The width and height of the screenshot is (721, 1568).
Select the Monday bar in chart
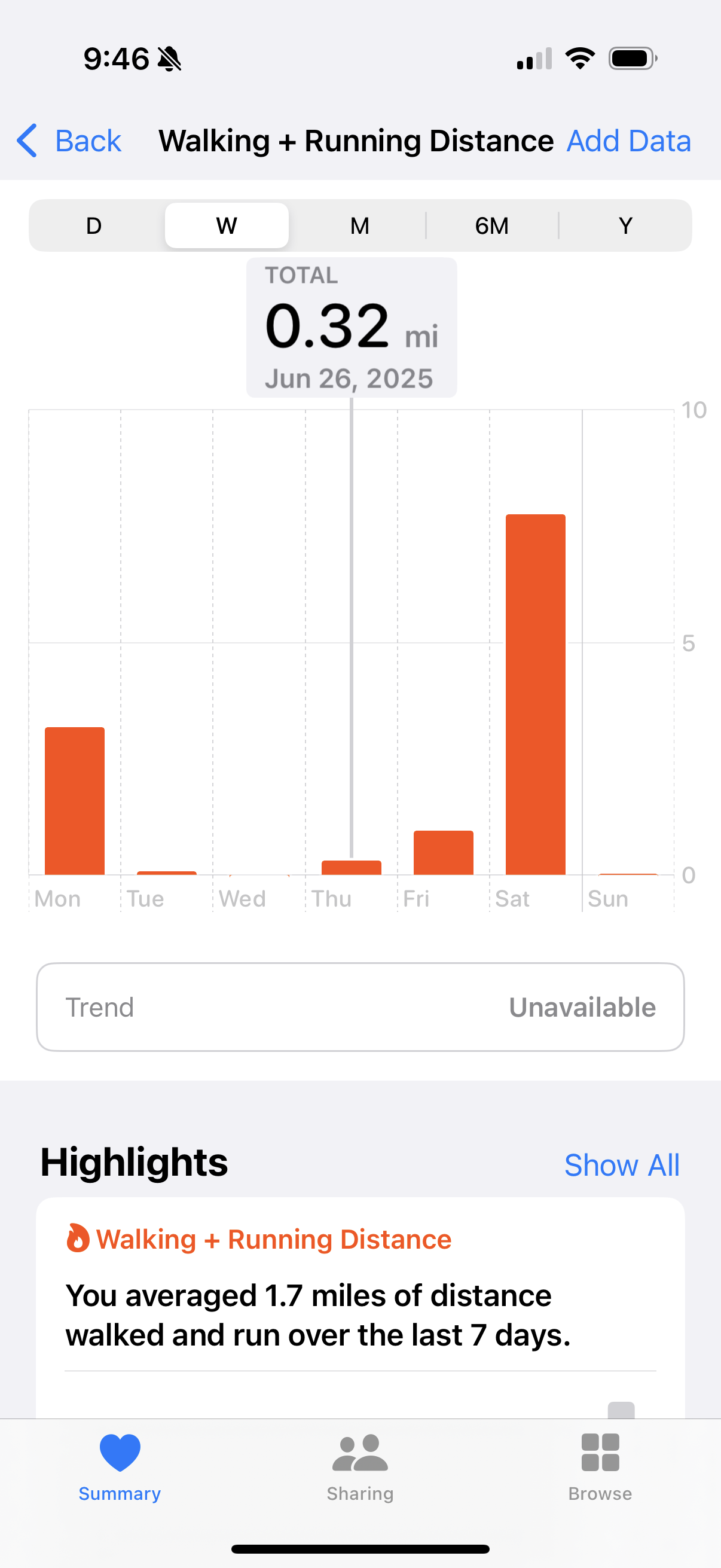click(x=75, y=801)
